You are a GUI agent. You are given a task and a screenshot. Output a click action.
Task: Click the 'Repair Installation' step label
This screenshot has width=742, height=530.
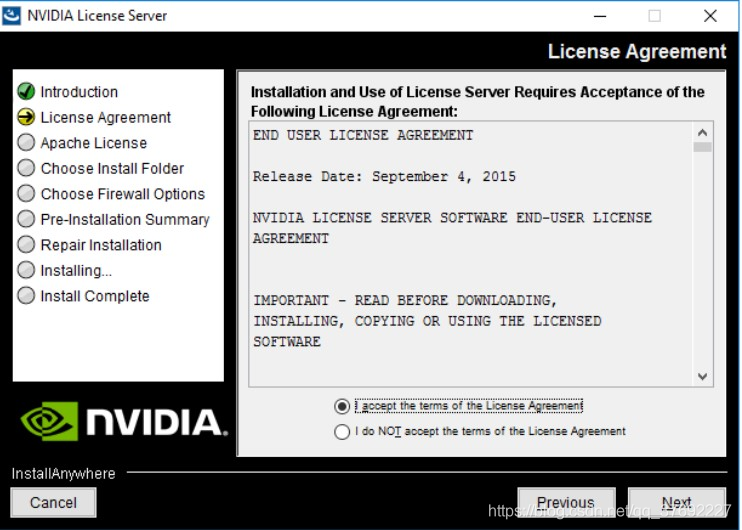(101, 245)
